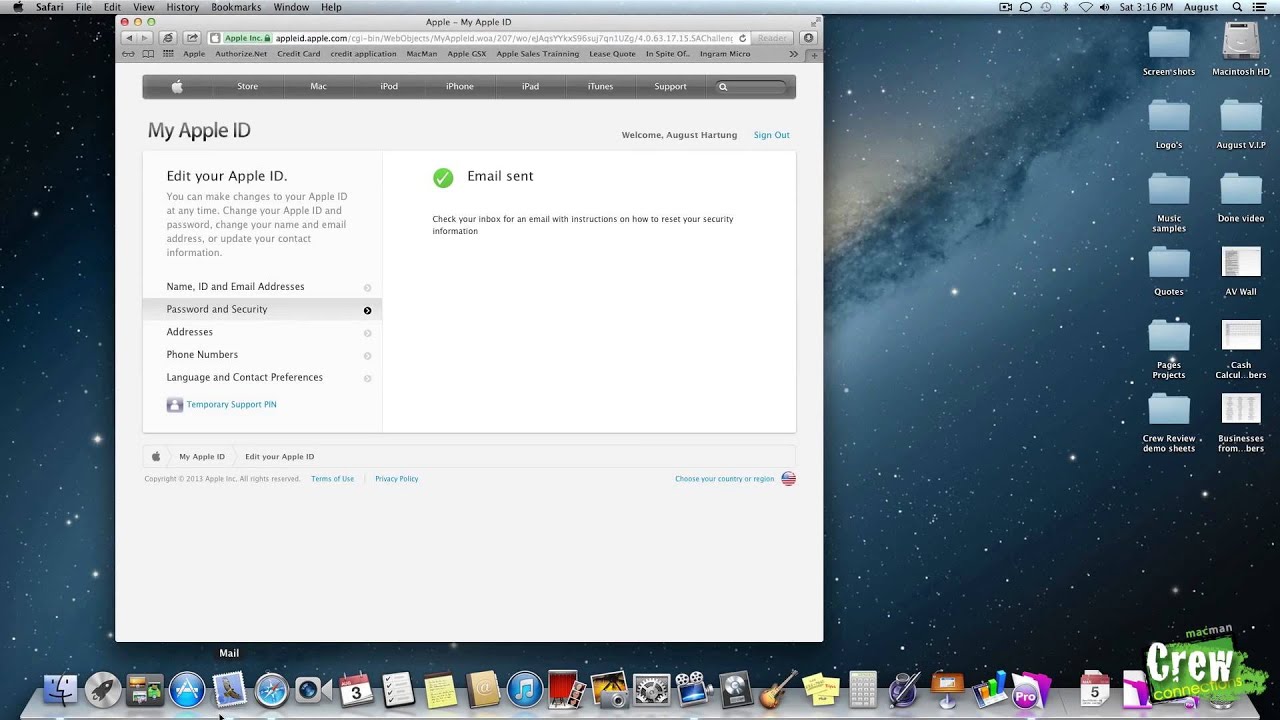Open Calendar icon in the Dock
1280x720 pixels.
point(356,690)
